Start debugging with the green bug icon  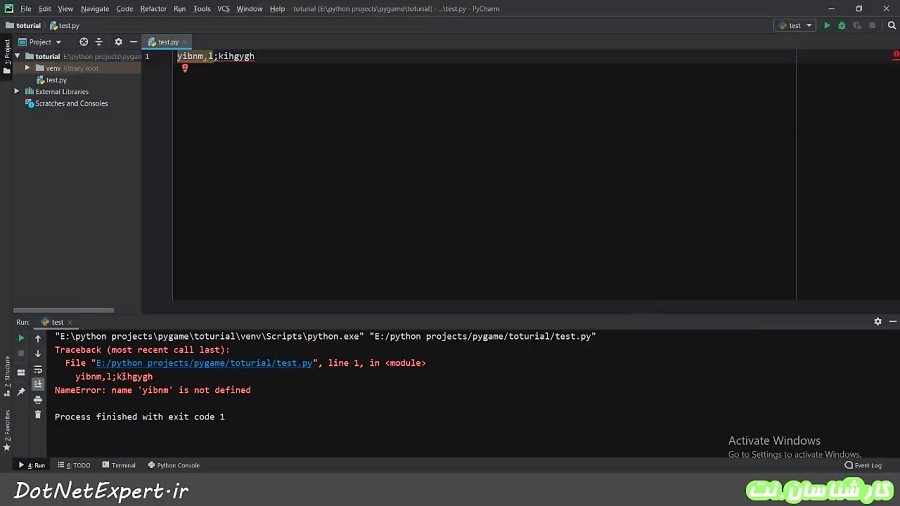pyautogui.click(x=841, y=25)
